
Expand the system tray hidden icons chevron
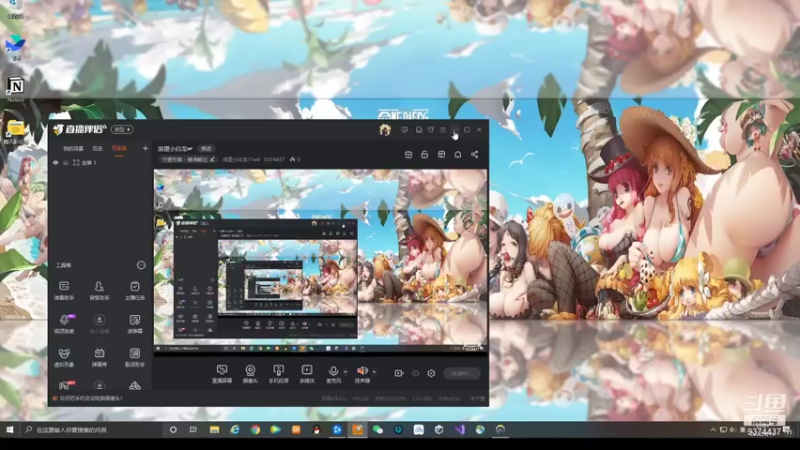pyautogui.click(x=713, y=430)
